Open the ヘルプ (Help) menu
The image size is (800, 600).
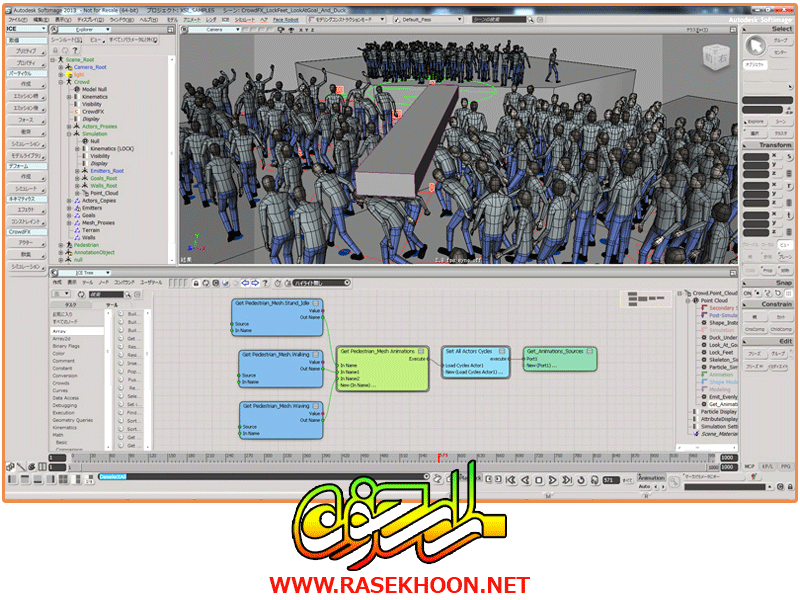click(x=148, y=20)
